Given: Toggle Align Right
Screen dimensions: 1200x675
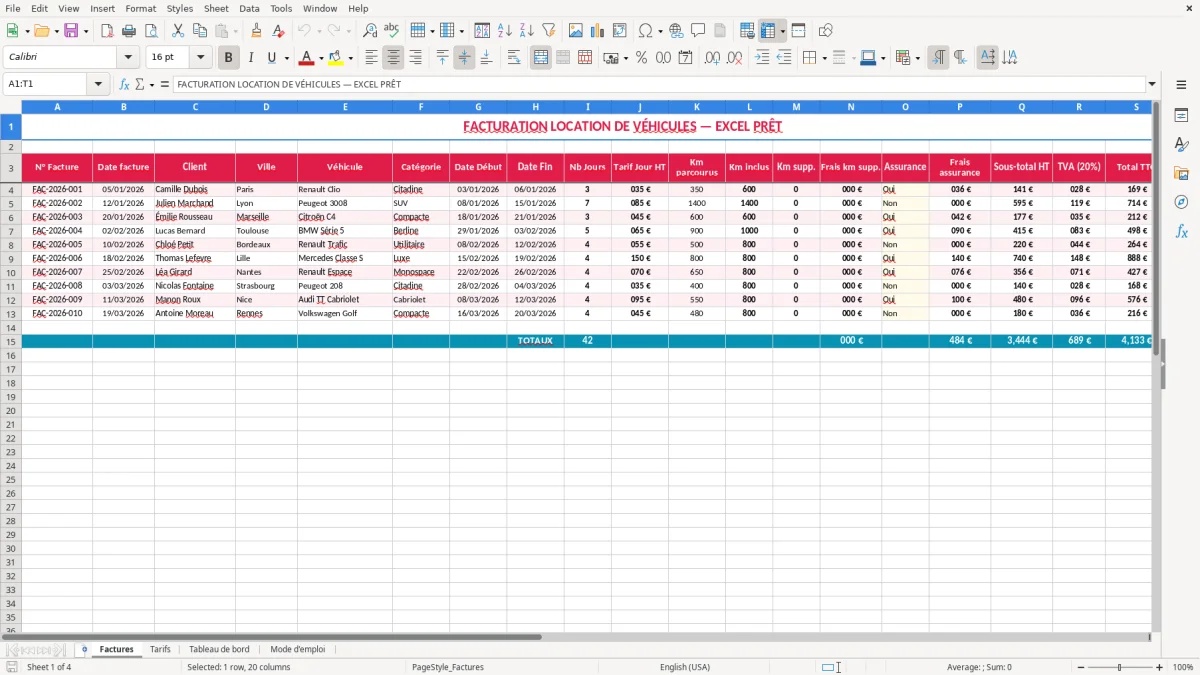Looking at the screenshot, I should tap(416, 58).
